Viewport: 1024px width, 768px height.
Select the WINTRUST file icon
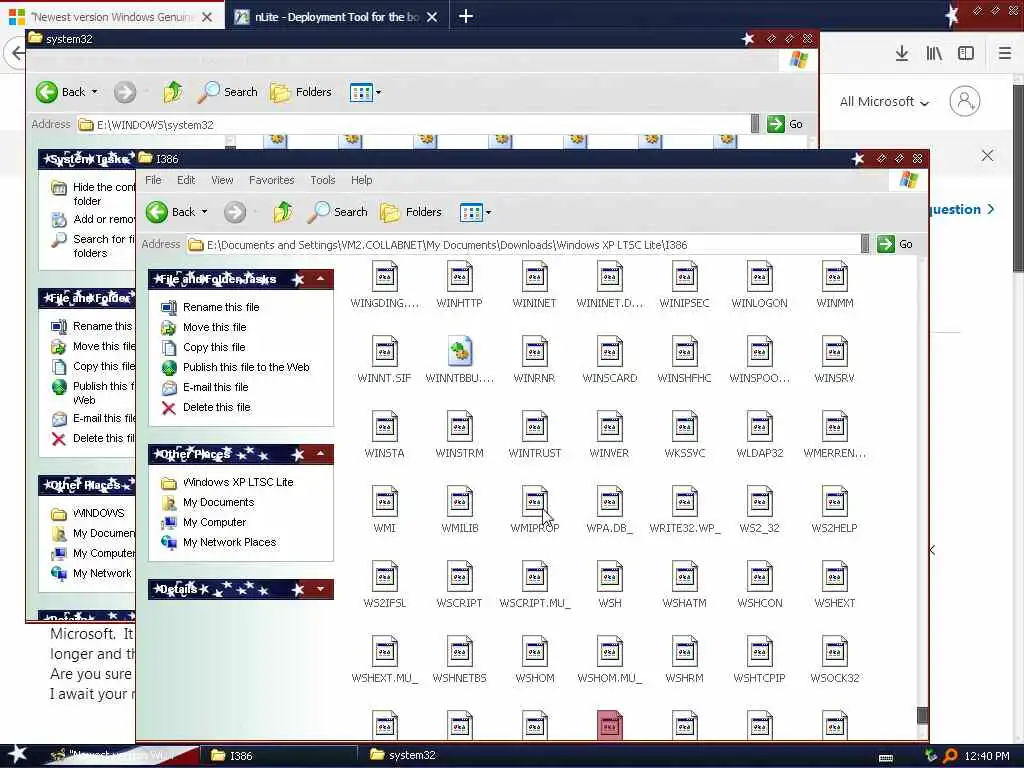pos(535,427)
